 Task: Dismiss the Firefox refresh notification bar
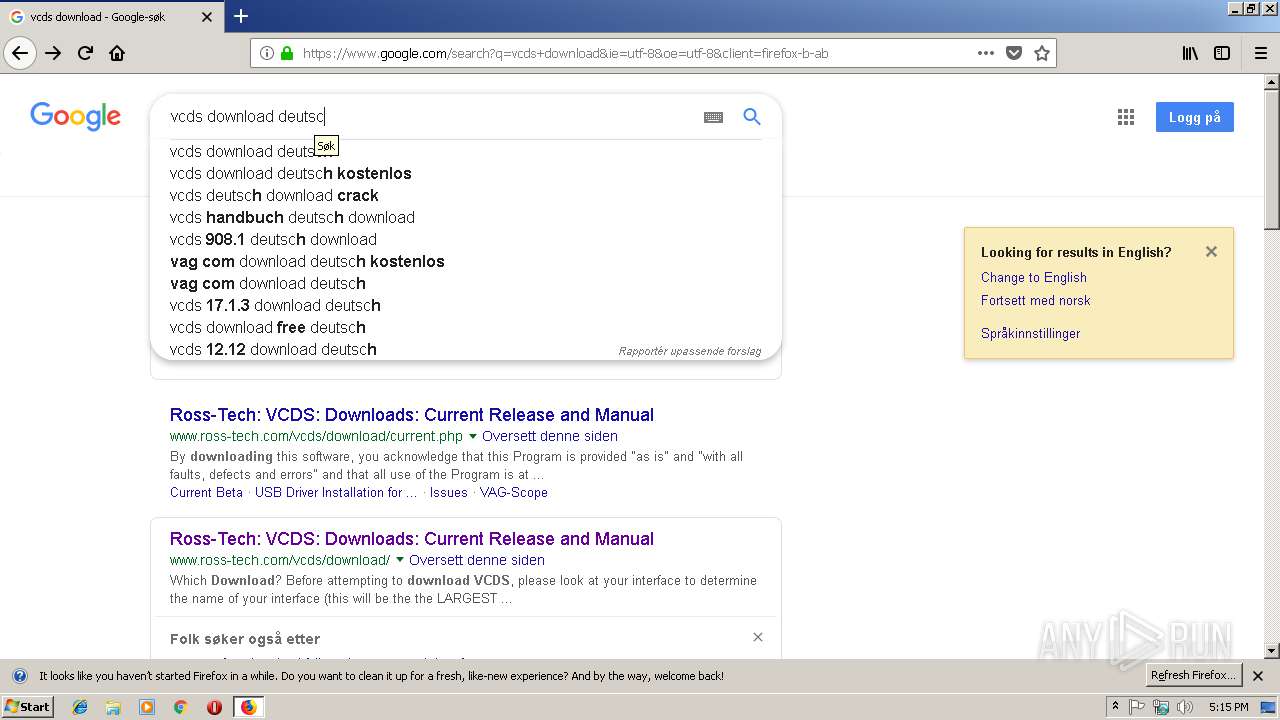(x=1258, y=676)
